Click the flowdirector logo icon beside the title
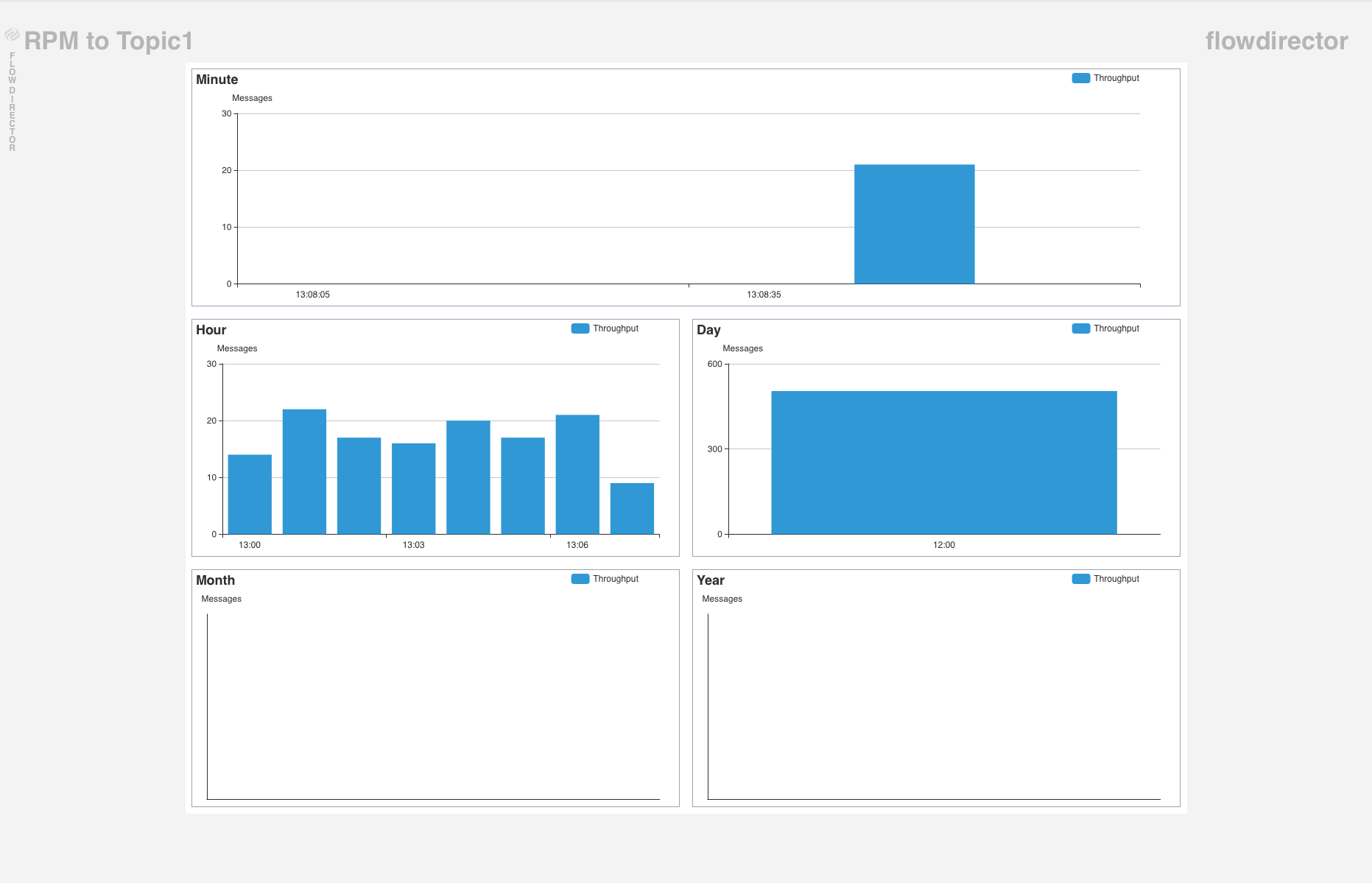Image resolution: width=1372 pixels, height=883 pixels. click(12, 35)
